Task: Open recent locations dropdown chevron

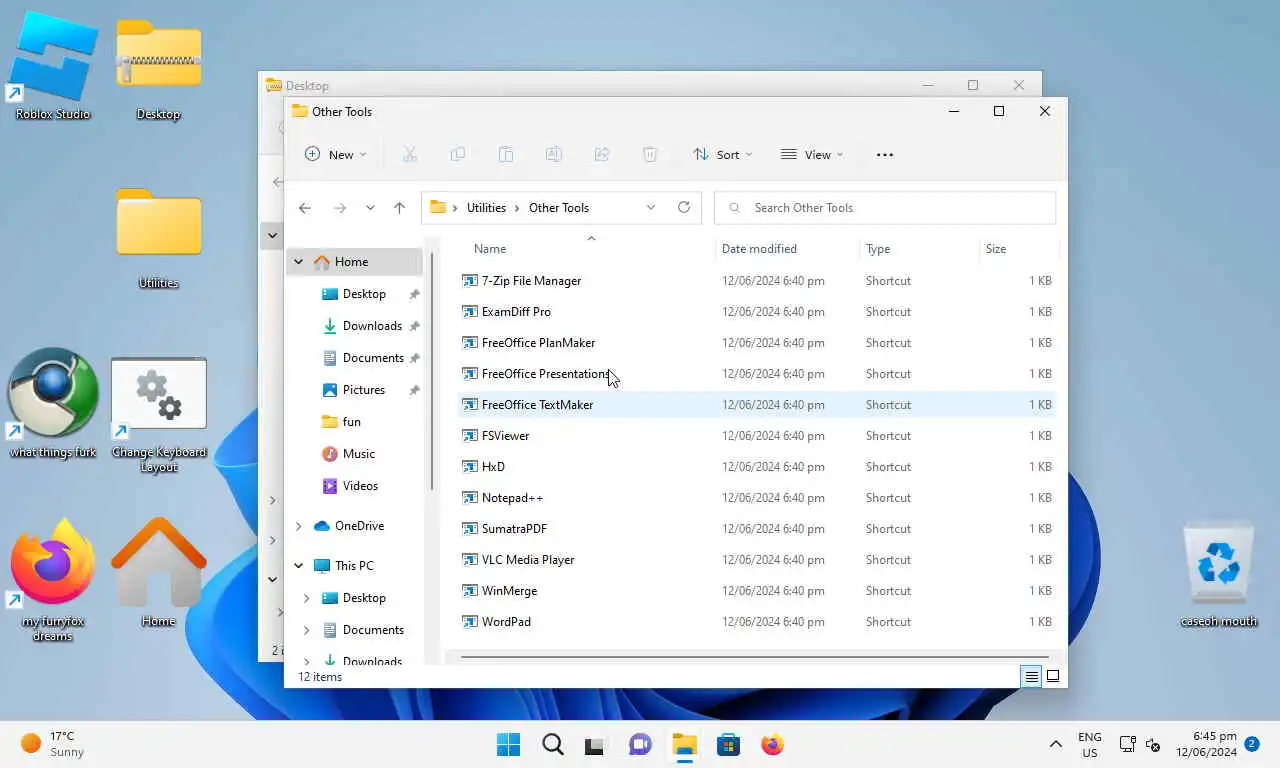Action: [370, 208]
